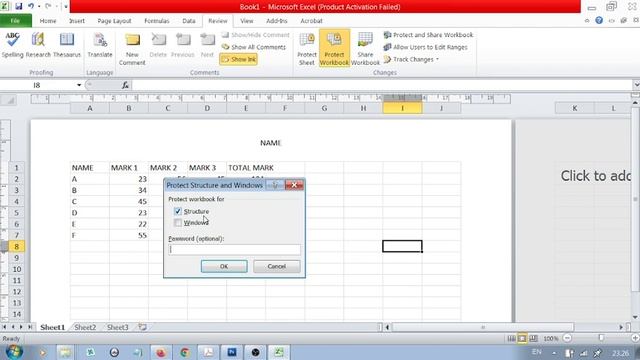Save the workbook from Quick Access

coord(18,7)
